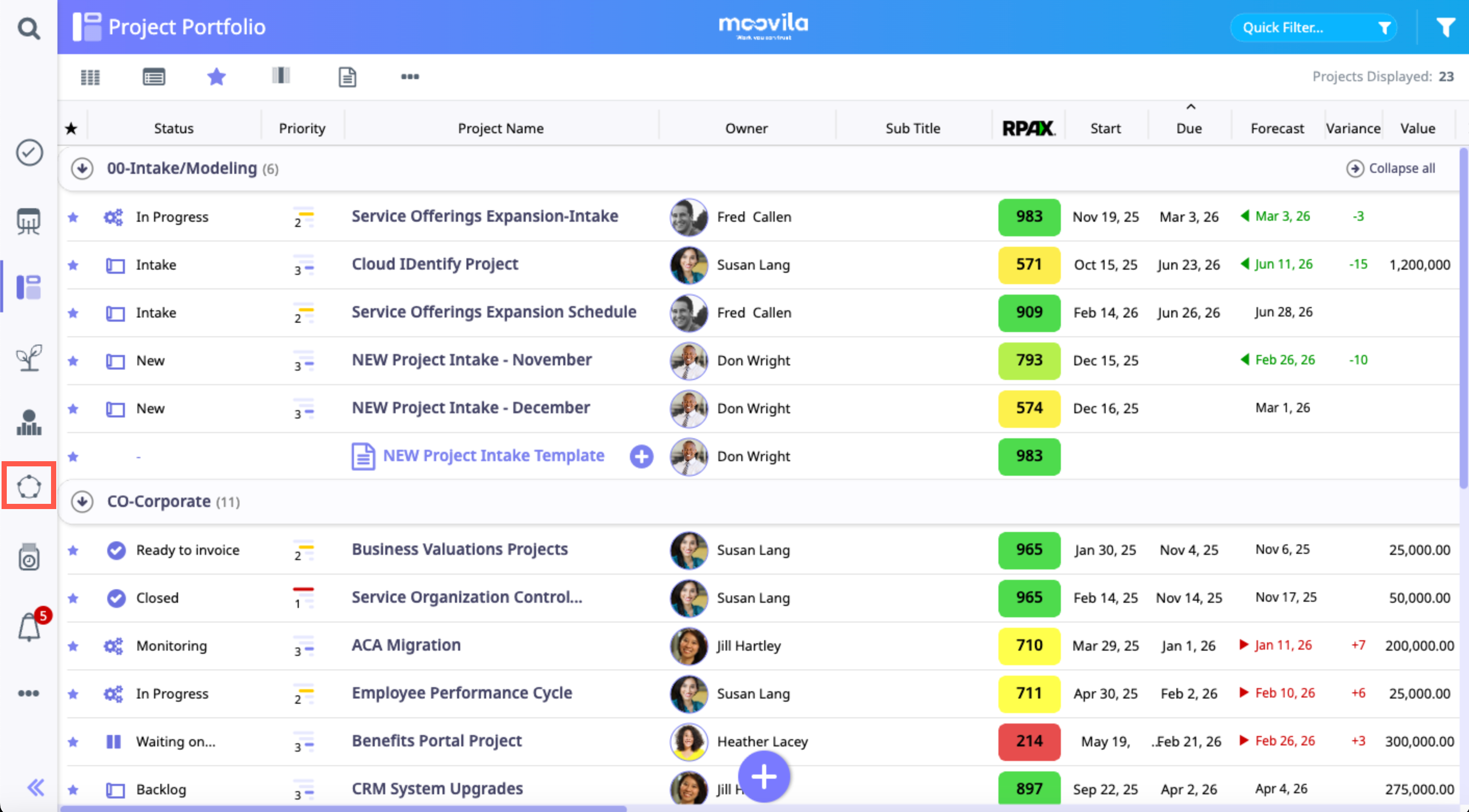Click the search magnifier icon in sidebar
This screenshot has width=1469, height=812.
pyautogui.click(x=29, y=28)
